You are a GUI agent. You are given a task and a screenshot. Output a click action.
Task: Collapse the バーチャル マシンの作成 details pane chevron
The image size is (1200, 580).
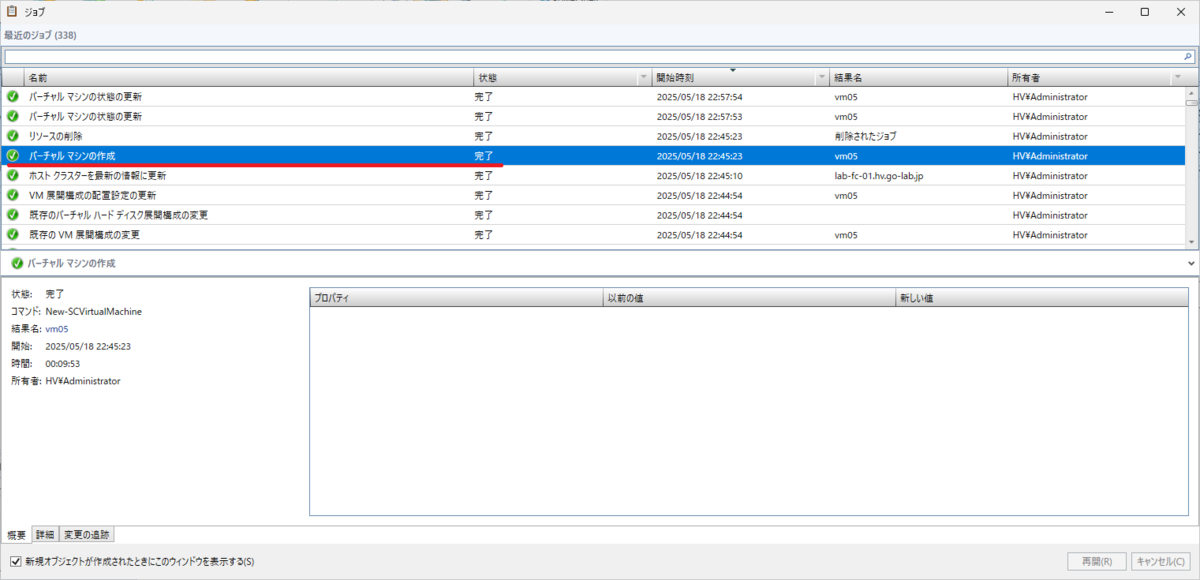pyautogui.click(x=1189, y=263)
